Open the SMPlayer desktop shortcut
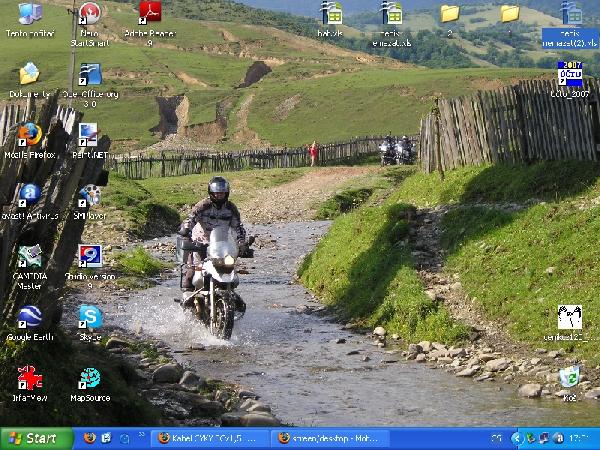The width and height of the screenshot is (600, 450). (89, 195)
